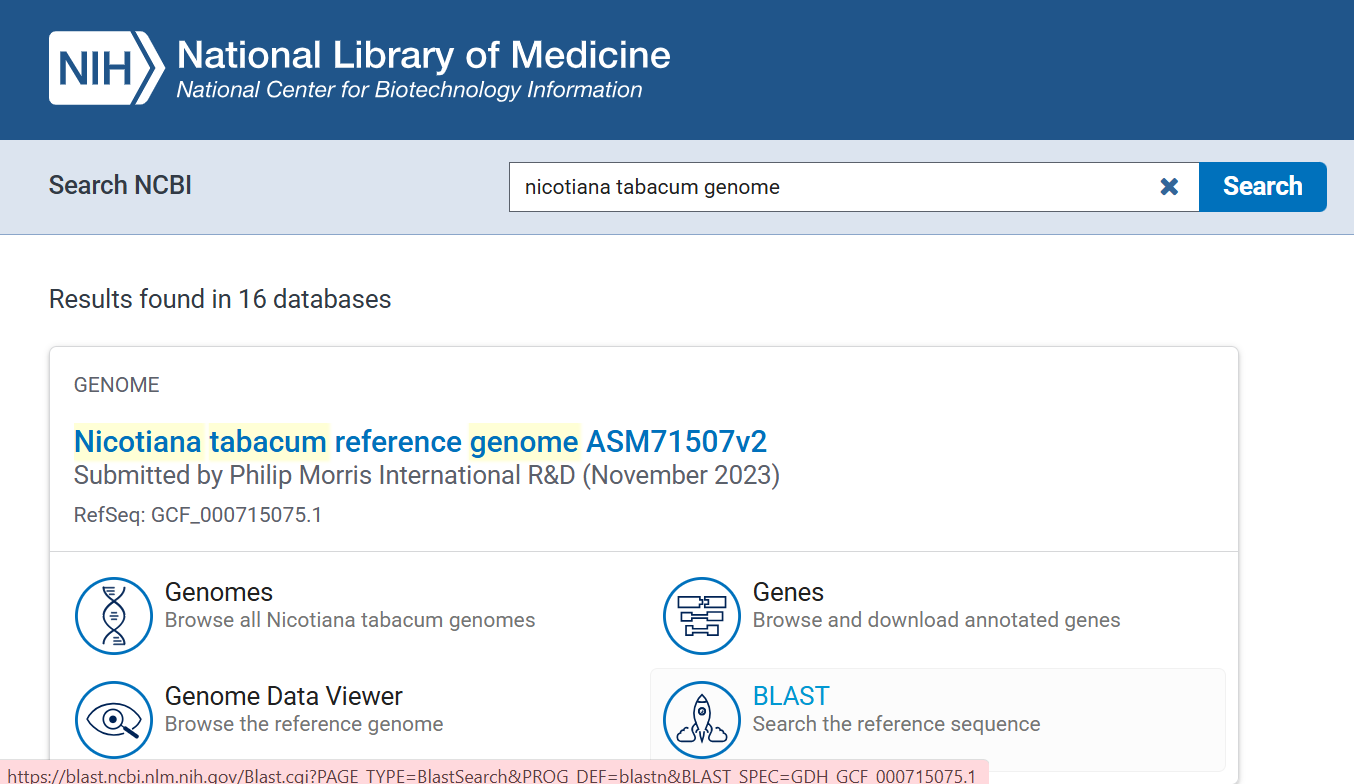Click Browse and download annotated genes description
1354x784 pixels.
[x=937, y=620]
